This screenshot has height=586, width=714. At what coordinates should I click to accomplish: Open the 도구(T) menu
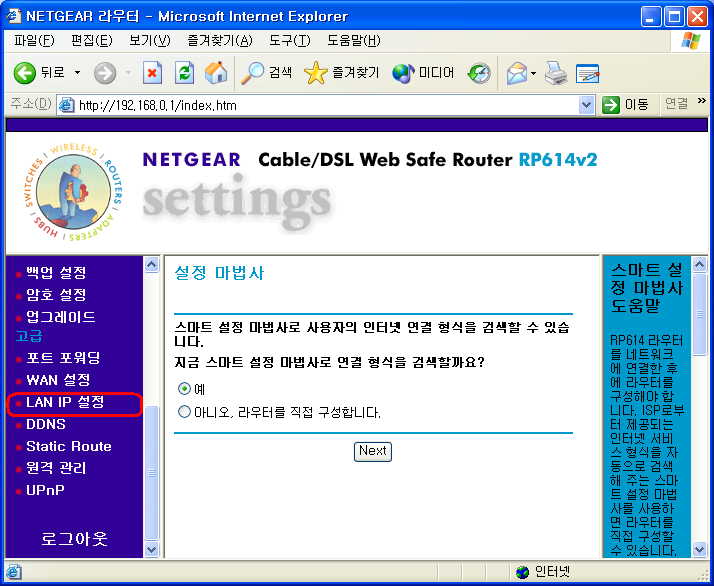pyautogui.click(x=290, y=41)
